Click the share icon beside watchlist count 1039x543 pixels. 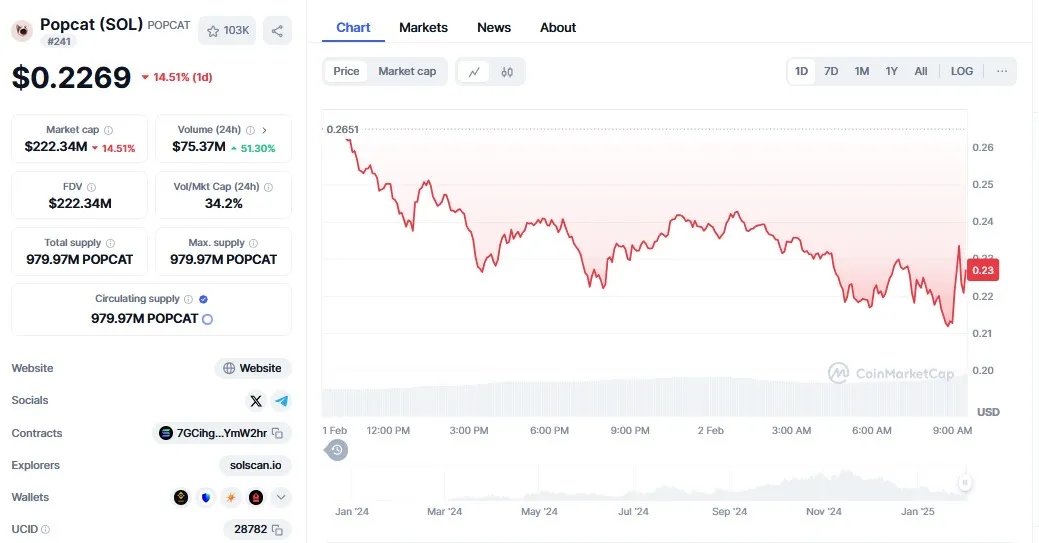pyautogui.click(x=277, y=30)
